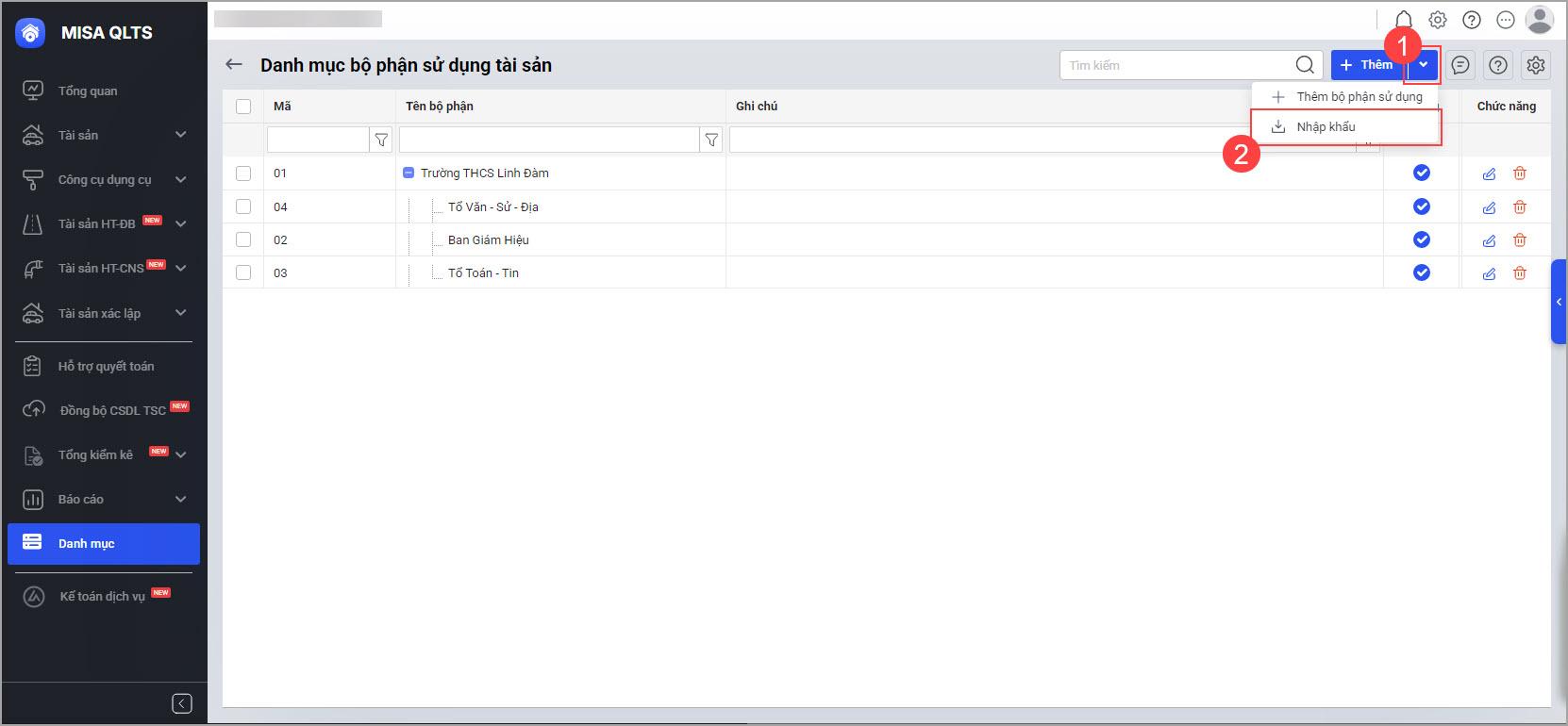Collapse the left sidebar menu
The height and width of the screenshot is (726, 1568).
pos(182,703)
